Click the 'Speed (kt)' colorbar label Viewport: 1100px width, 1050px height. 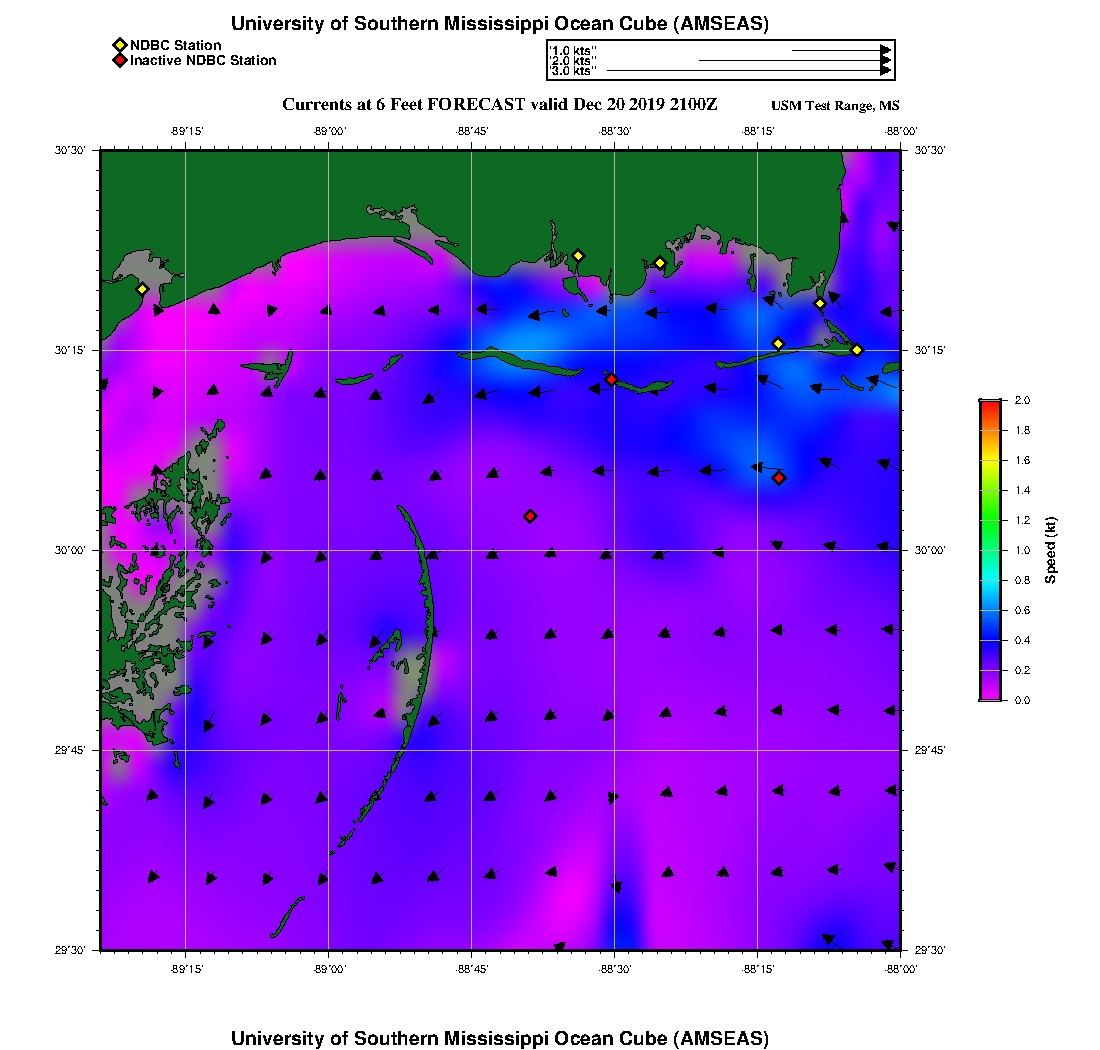tap(1050, 550)
